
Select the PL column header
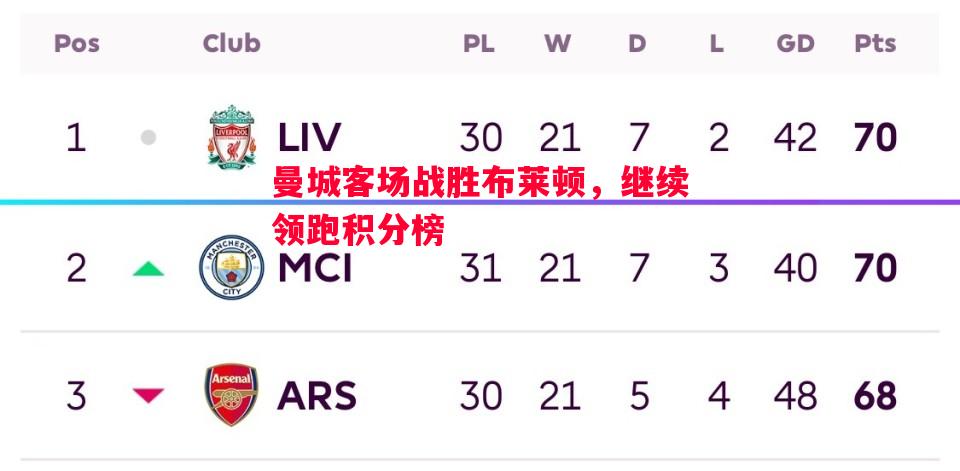tap(479, 43)
